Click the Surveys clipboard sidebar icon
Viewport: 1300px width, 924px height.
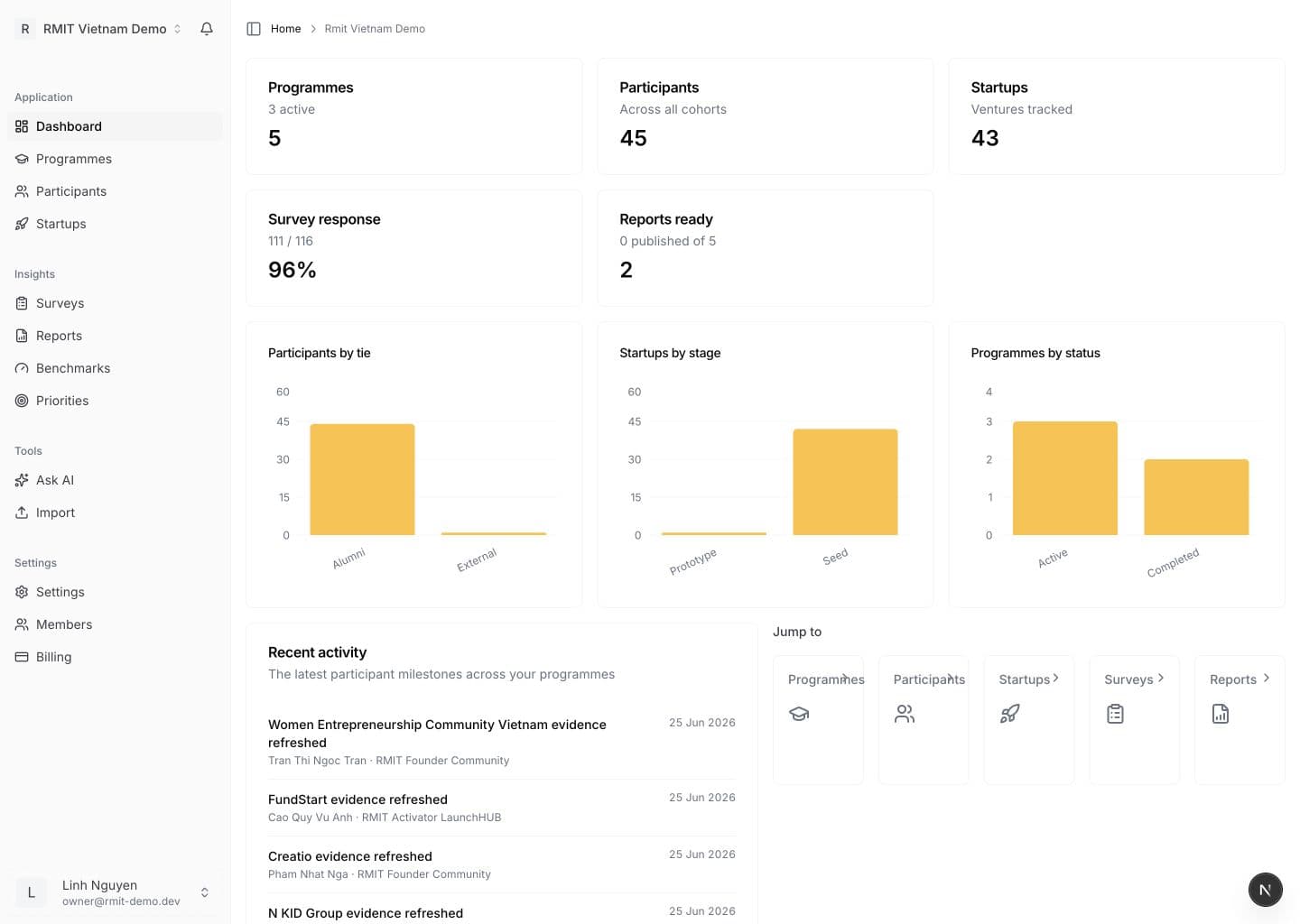(22, 303)
